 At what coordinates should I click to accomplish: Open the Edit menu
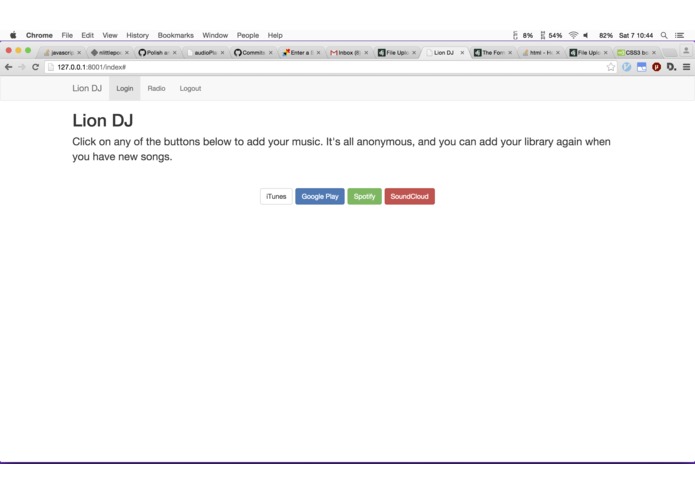(87, 35)
